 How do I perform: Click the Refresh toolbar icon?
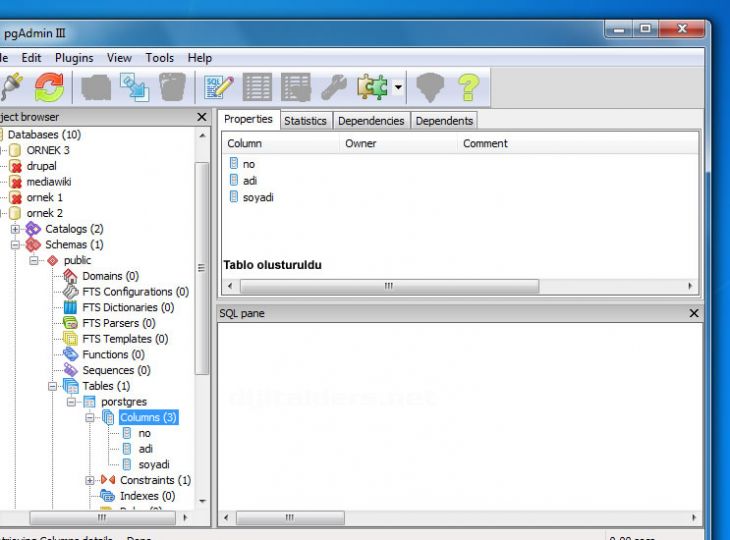(49, 87)
